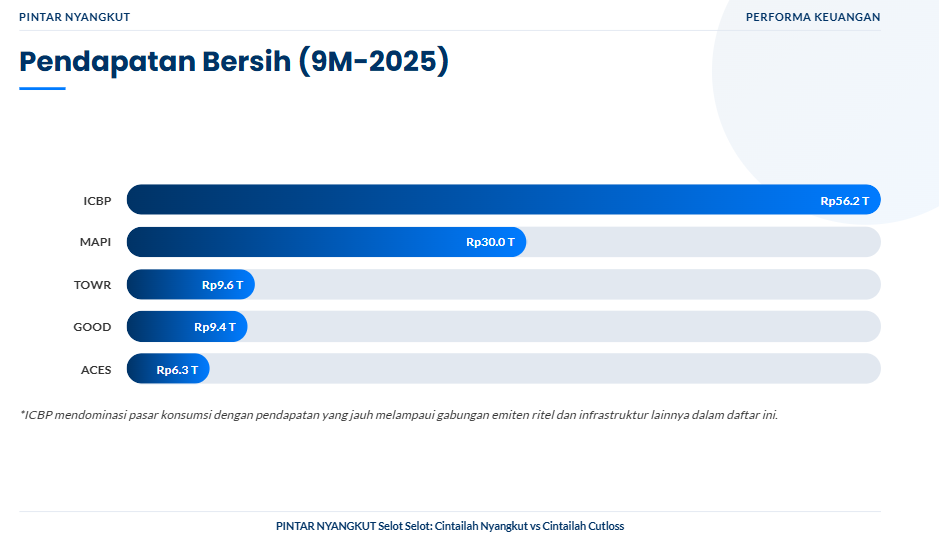Click the Rp9.4 T value on GOOD bar
Image resolution: width=939 pixels, height=540 pixels.
[214, 327]
